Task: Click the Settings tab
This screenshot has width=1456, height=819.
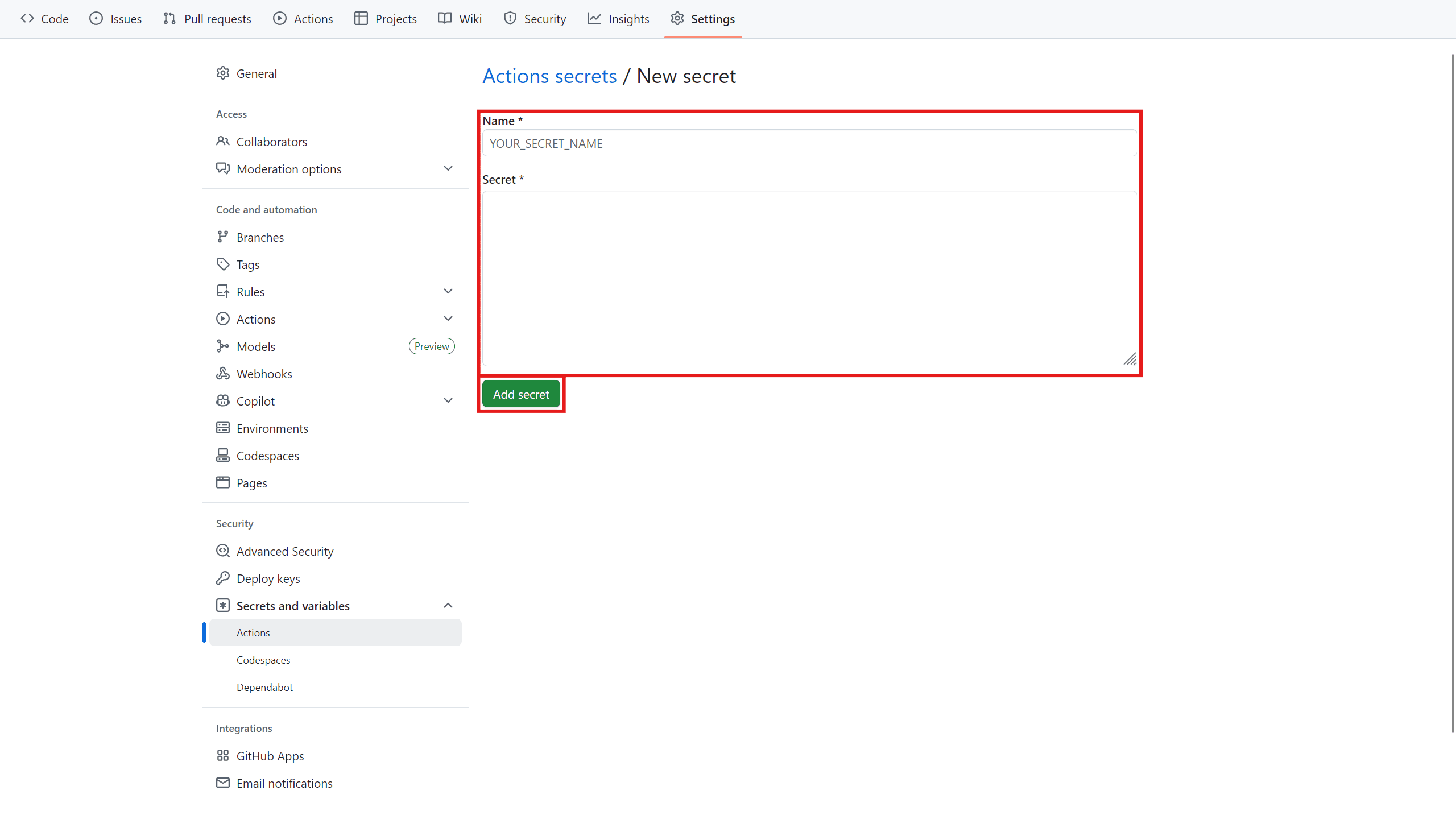Action: click(703, 19)
